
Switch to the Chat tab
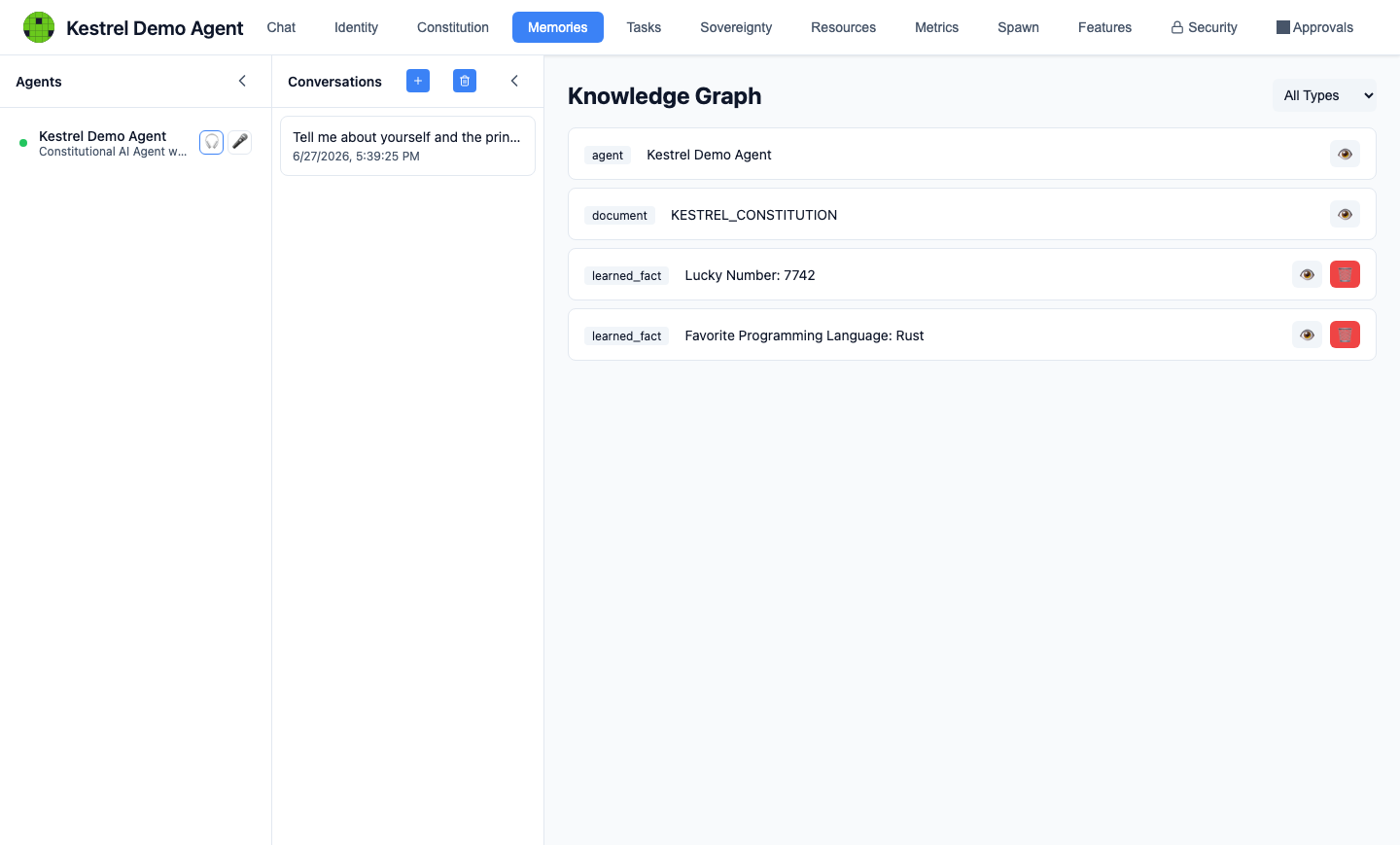pyautogui.click(x=281, y=27)
